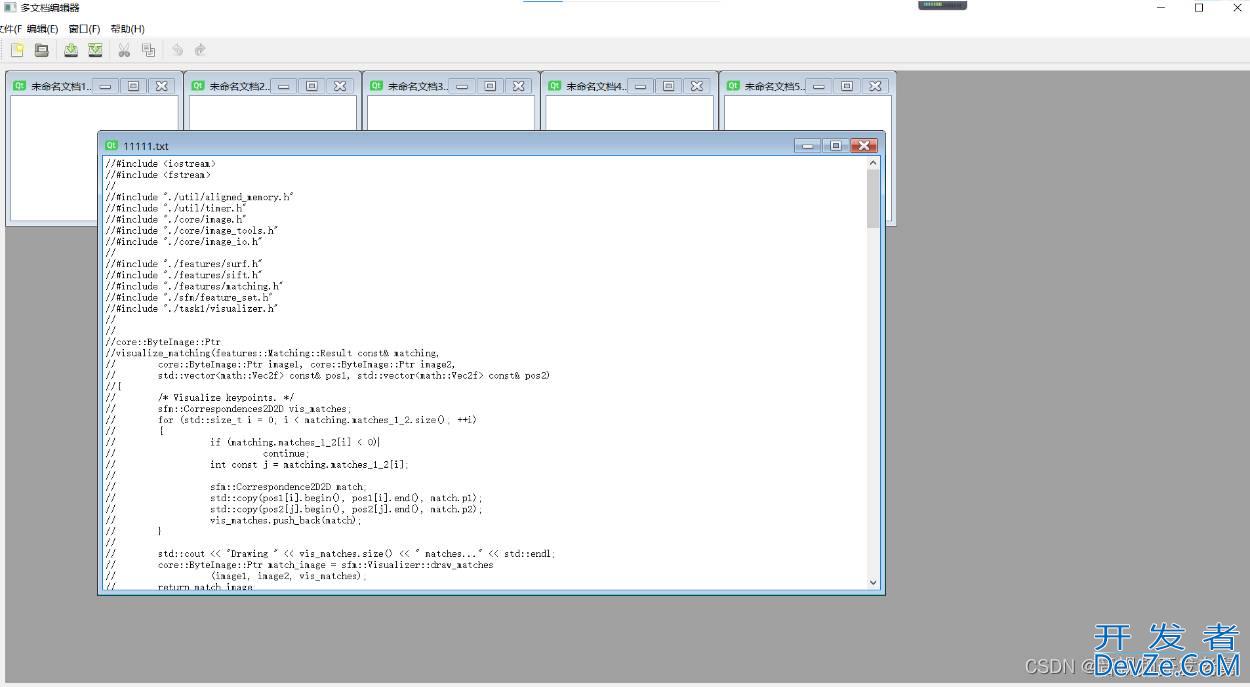Activate the 未命名文档4 window title
The image size is (1250, 687).
click(597, 87)
